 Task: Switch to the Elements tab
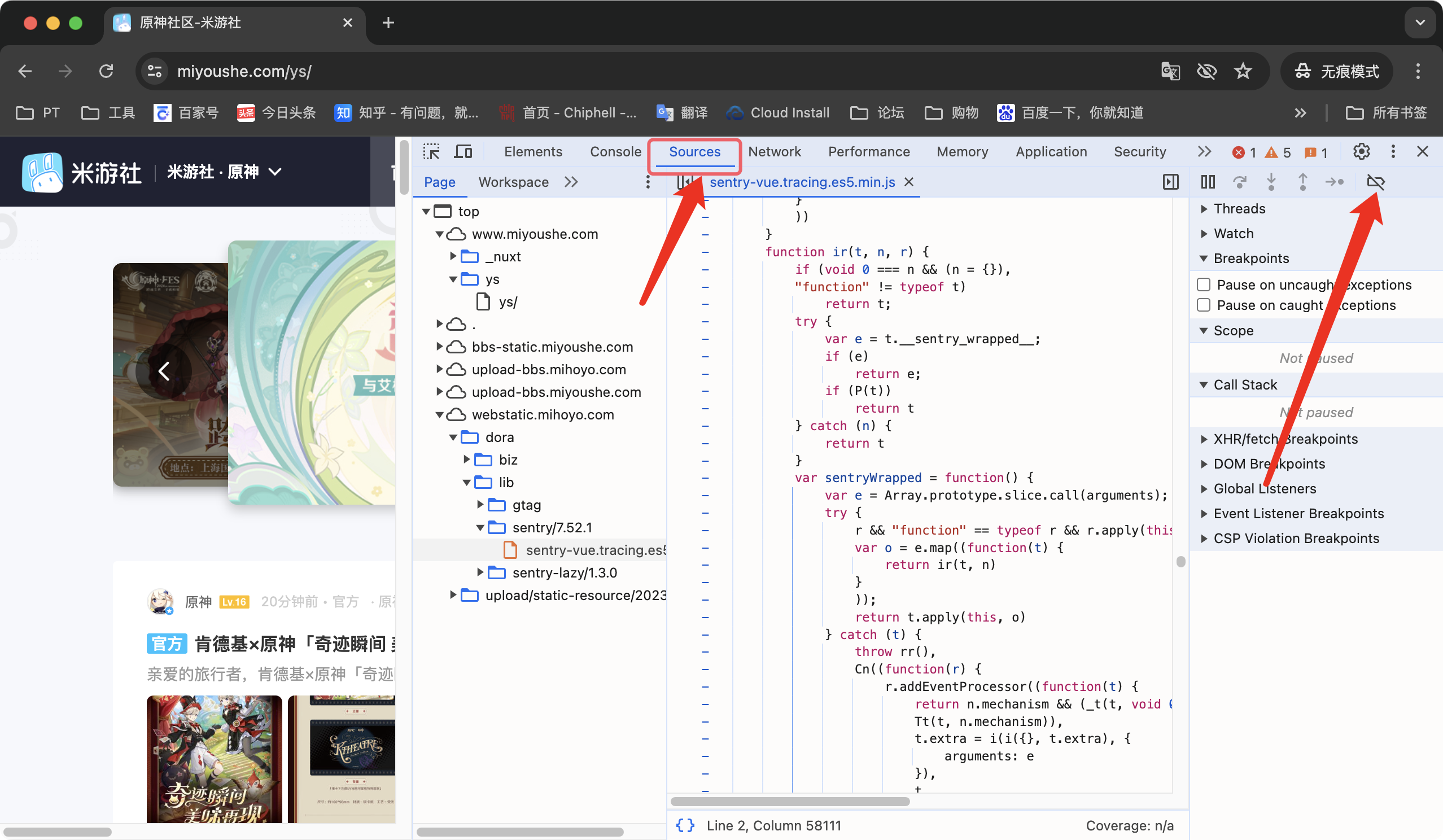pos(533,152)
